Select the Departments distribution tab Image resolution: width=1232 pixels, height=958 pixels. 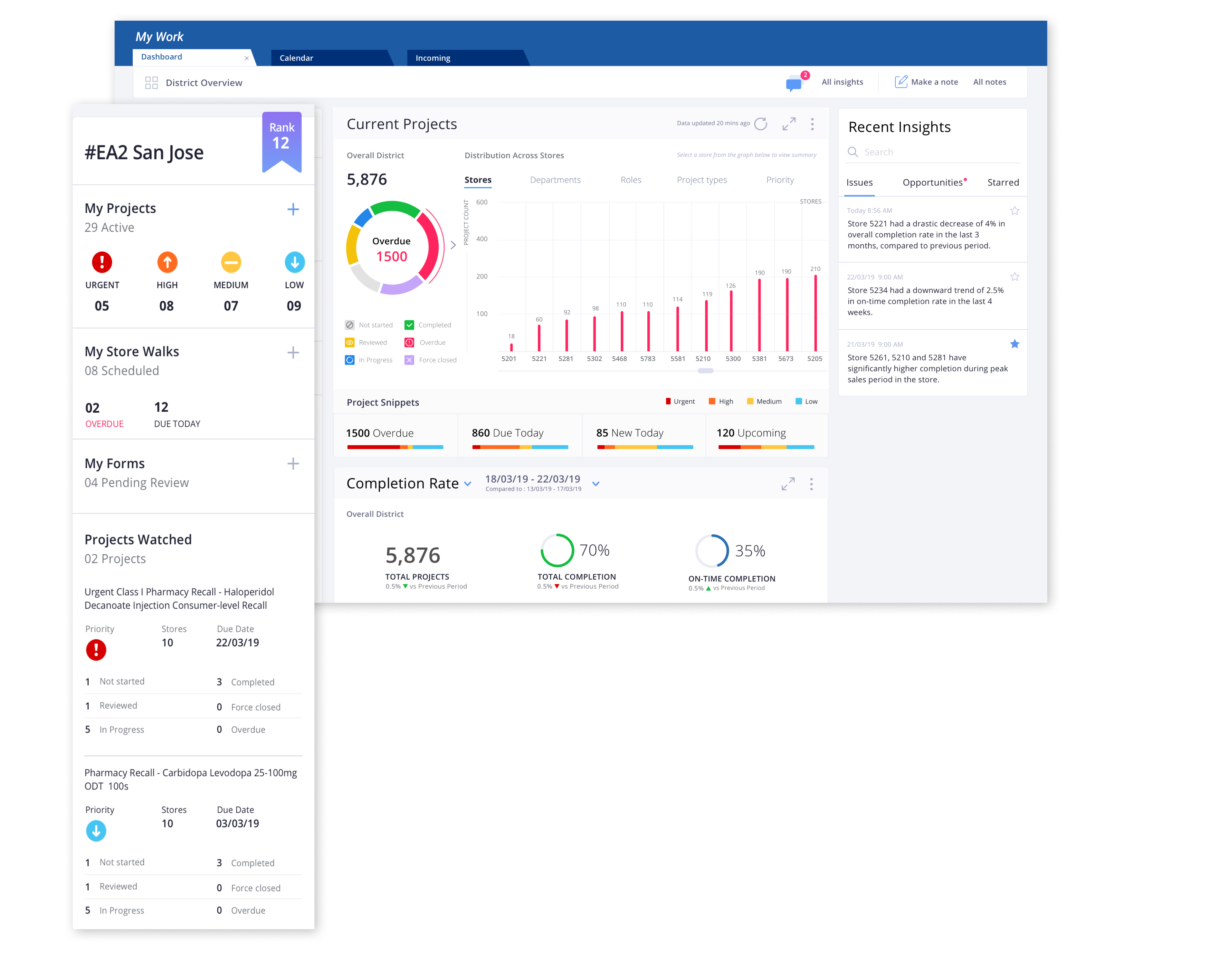coord(555,180)
